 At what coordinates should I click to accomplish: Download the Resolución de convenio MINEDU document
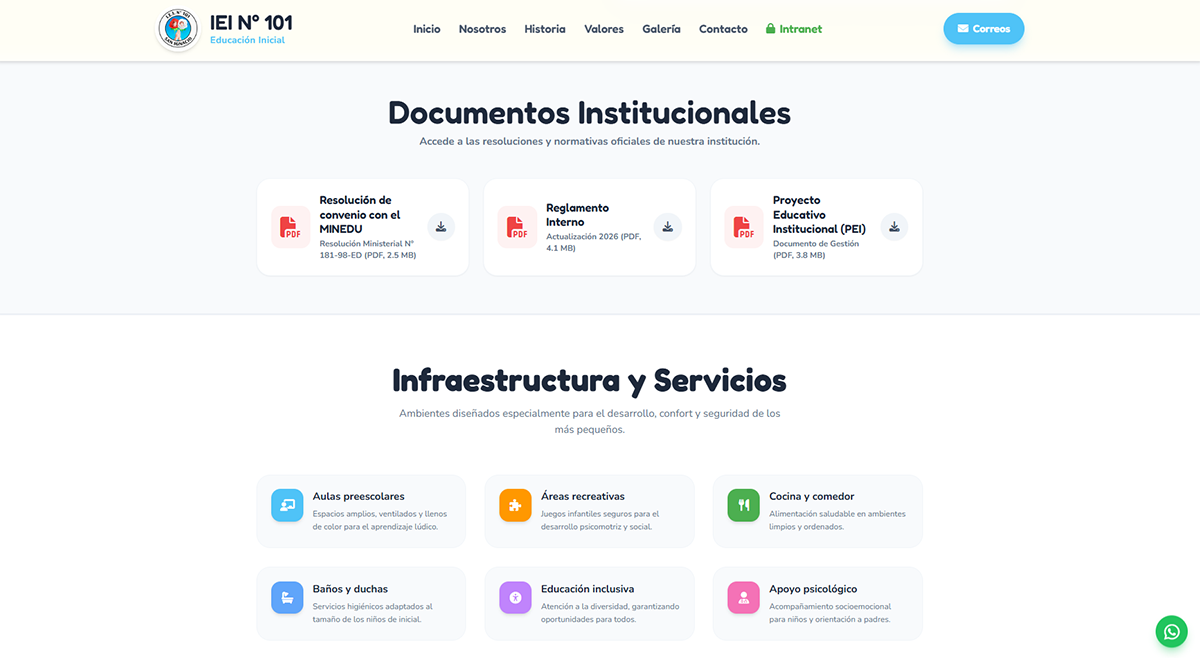(x=441, y=227)
